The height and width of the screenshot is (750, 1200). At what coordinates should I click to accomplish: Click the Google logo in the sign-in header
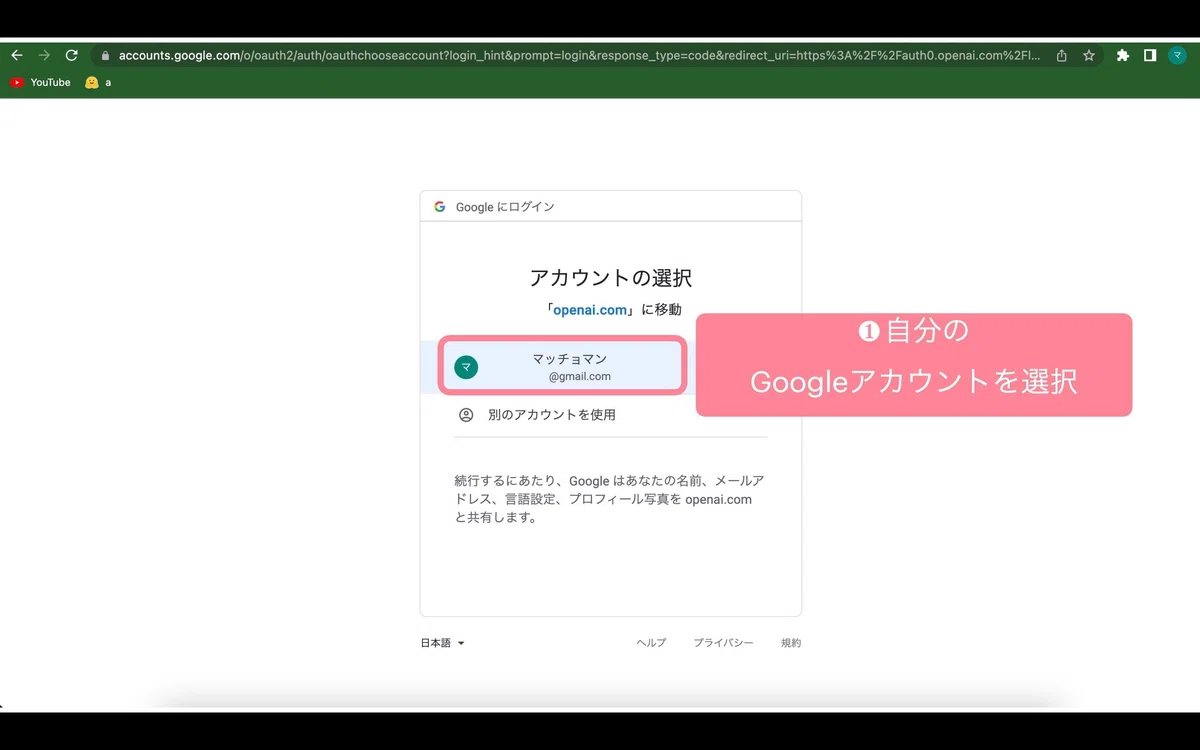pos(440,207)
